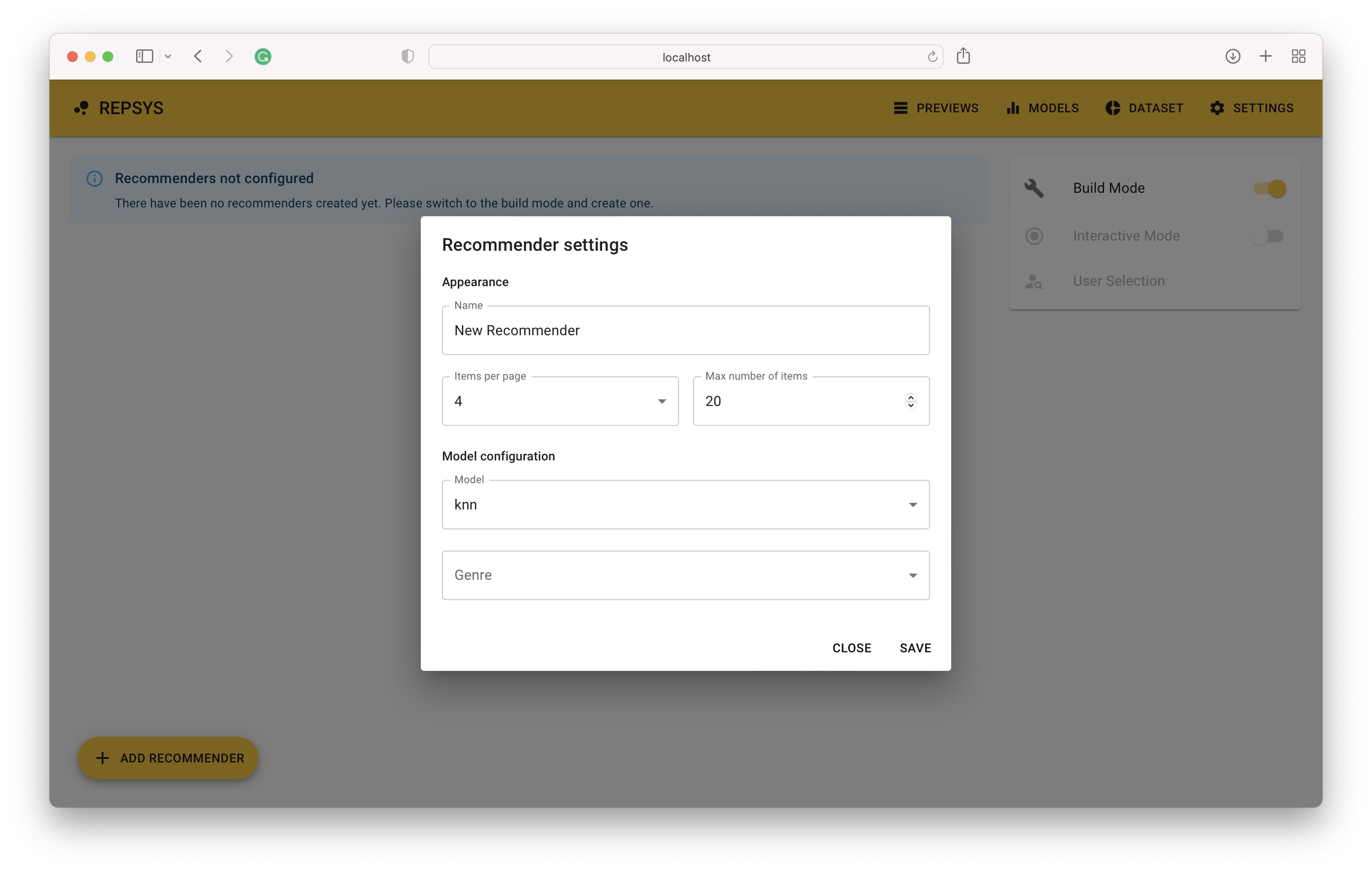Expand the Genre dropdown
The height and width of the screenshot is (873, 1372).
pos(686,575)
